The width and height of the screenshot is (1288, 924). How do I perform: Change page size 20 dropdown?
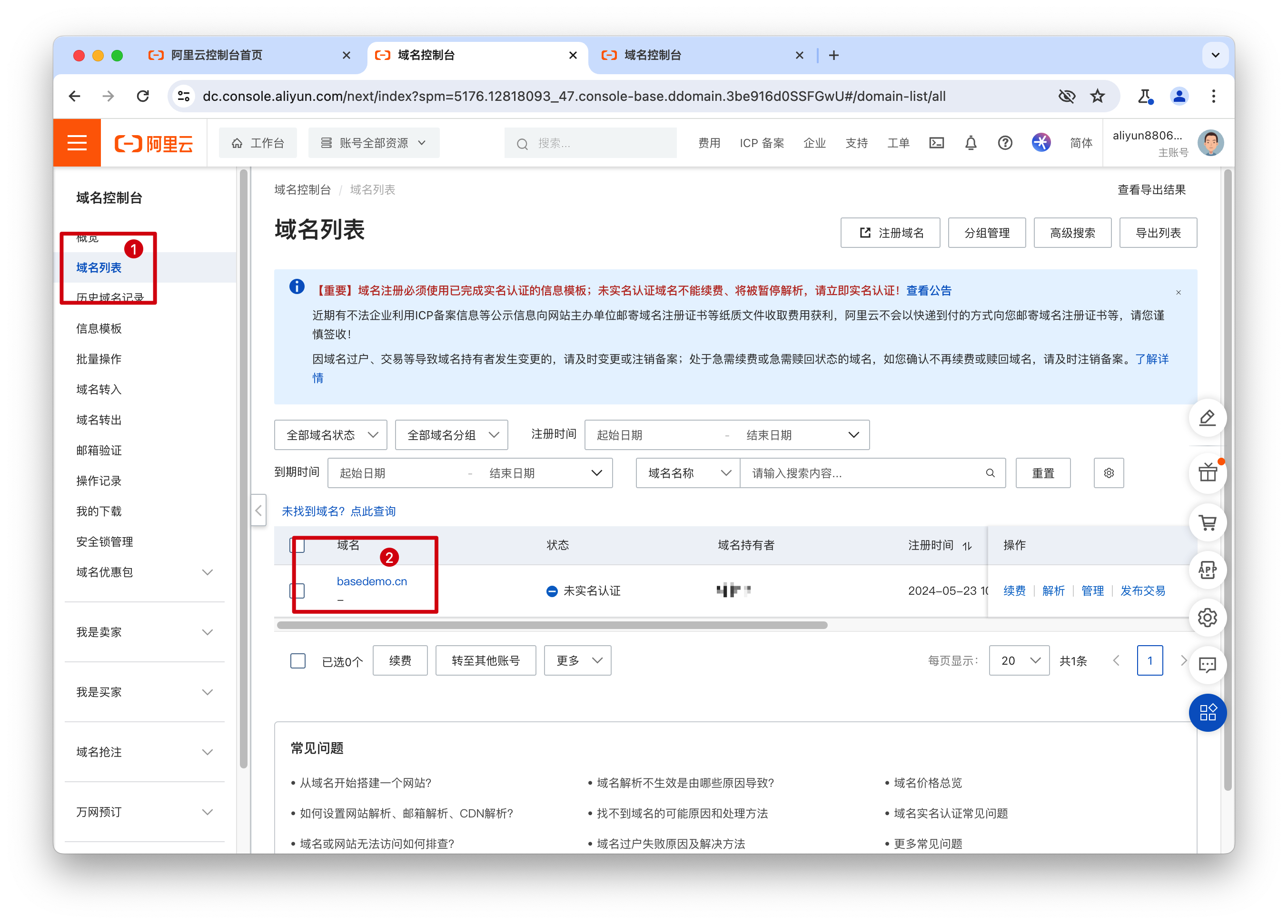1019,660
